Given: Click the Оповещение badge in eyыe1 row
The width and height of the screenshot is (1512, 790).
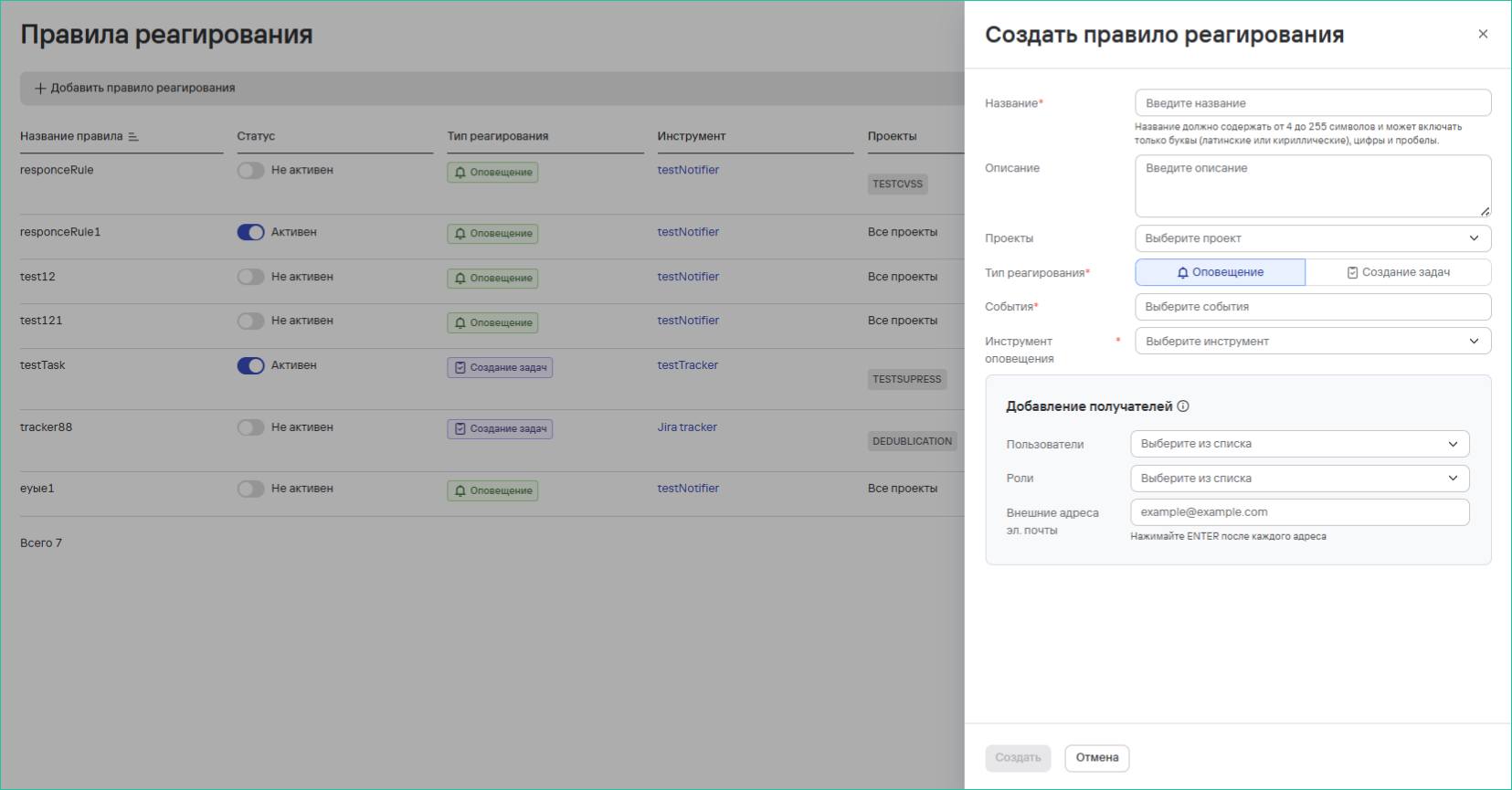Looking at the screenshot, I should click(x=492, y=490).
